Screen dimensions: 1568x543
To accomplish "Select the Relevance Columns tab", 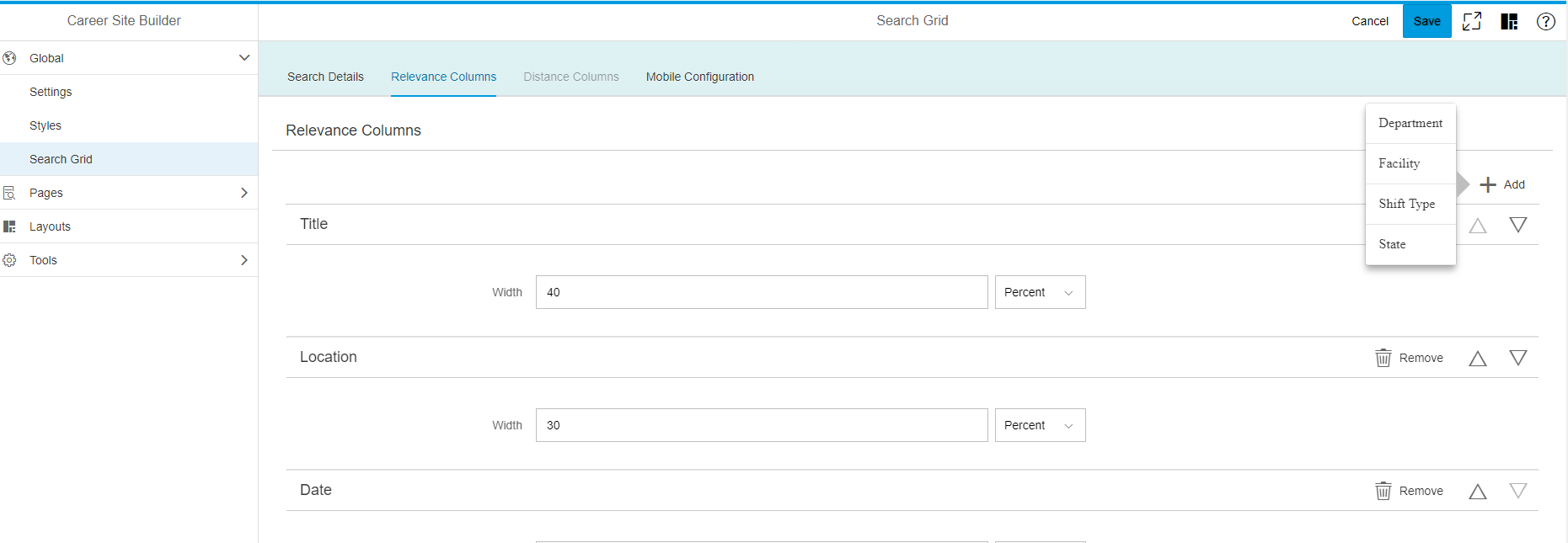I will click(x=443, y=77).
